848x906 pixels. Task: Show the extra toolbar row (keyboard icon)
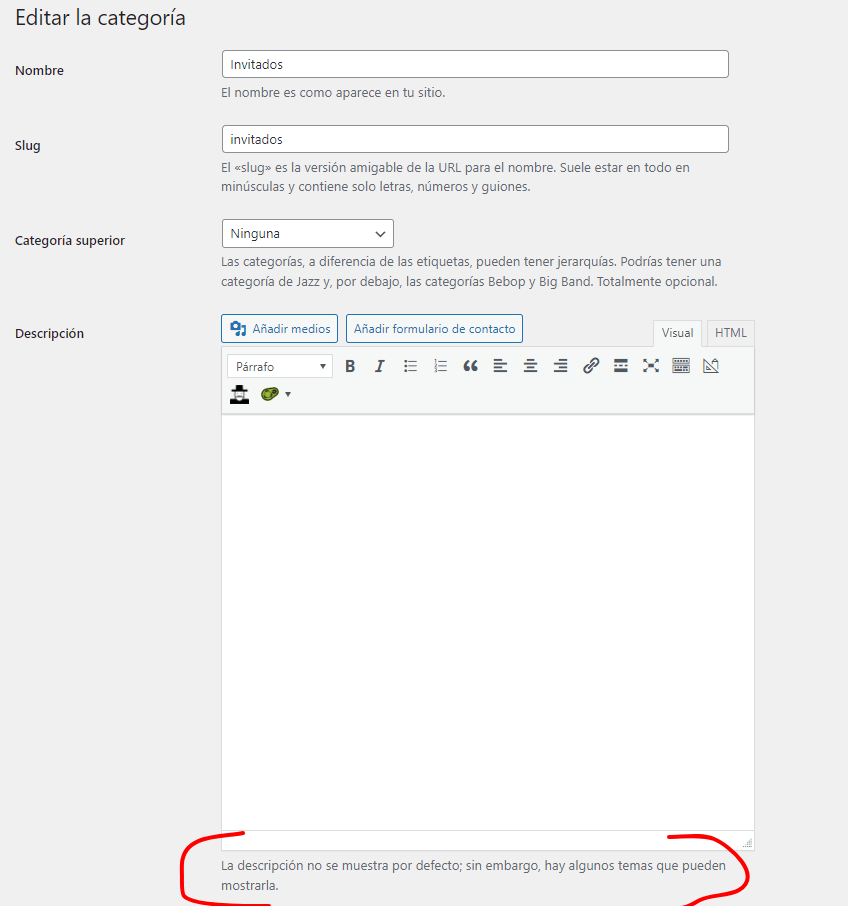[680, 366]
